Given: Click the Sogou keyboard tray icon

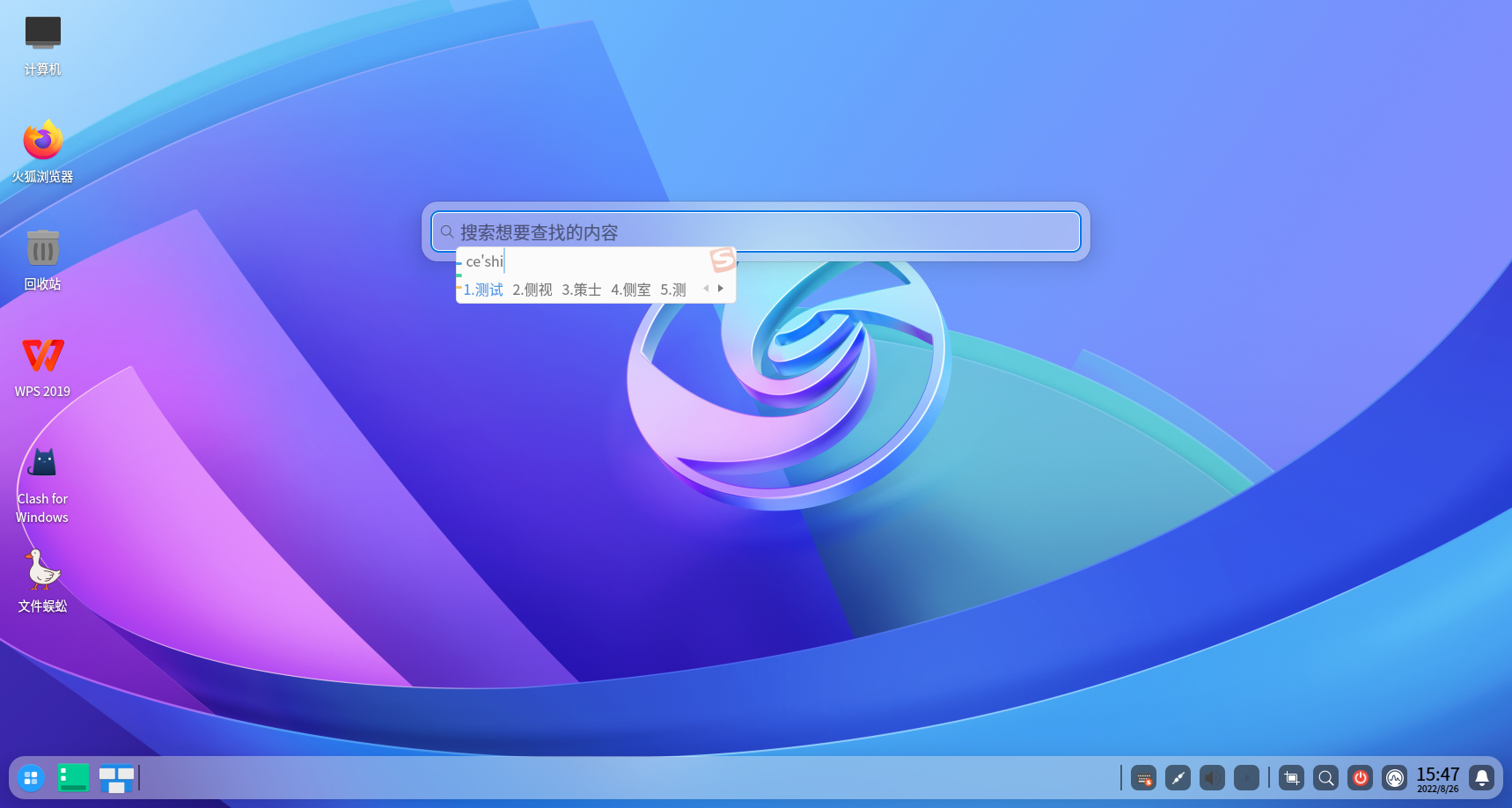Looking at the screenshot, I should [1143, 778].
